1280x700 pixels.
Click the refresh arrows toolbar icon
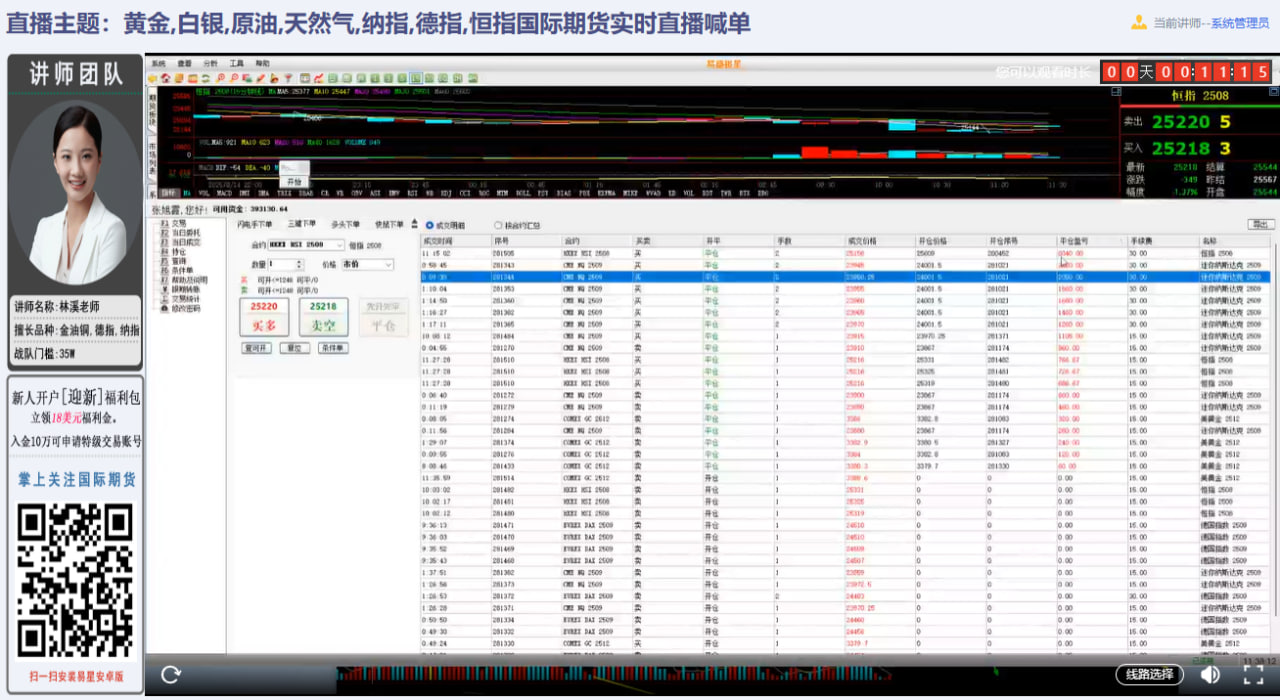coord(206,78)
